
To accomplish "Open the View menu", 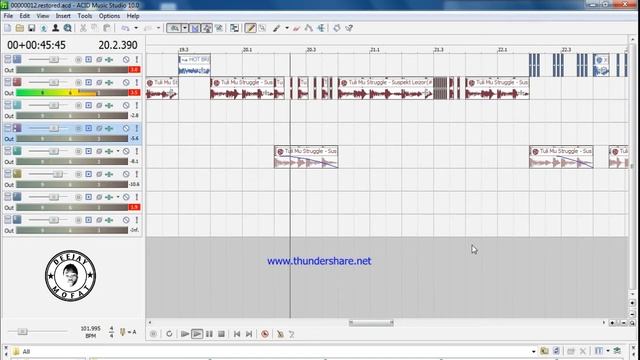I will 43,16.
